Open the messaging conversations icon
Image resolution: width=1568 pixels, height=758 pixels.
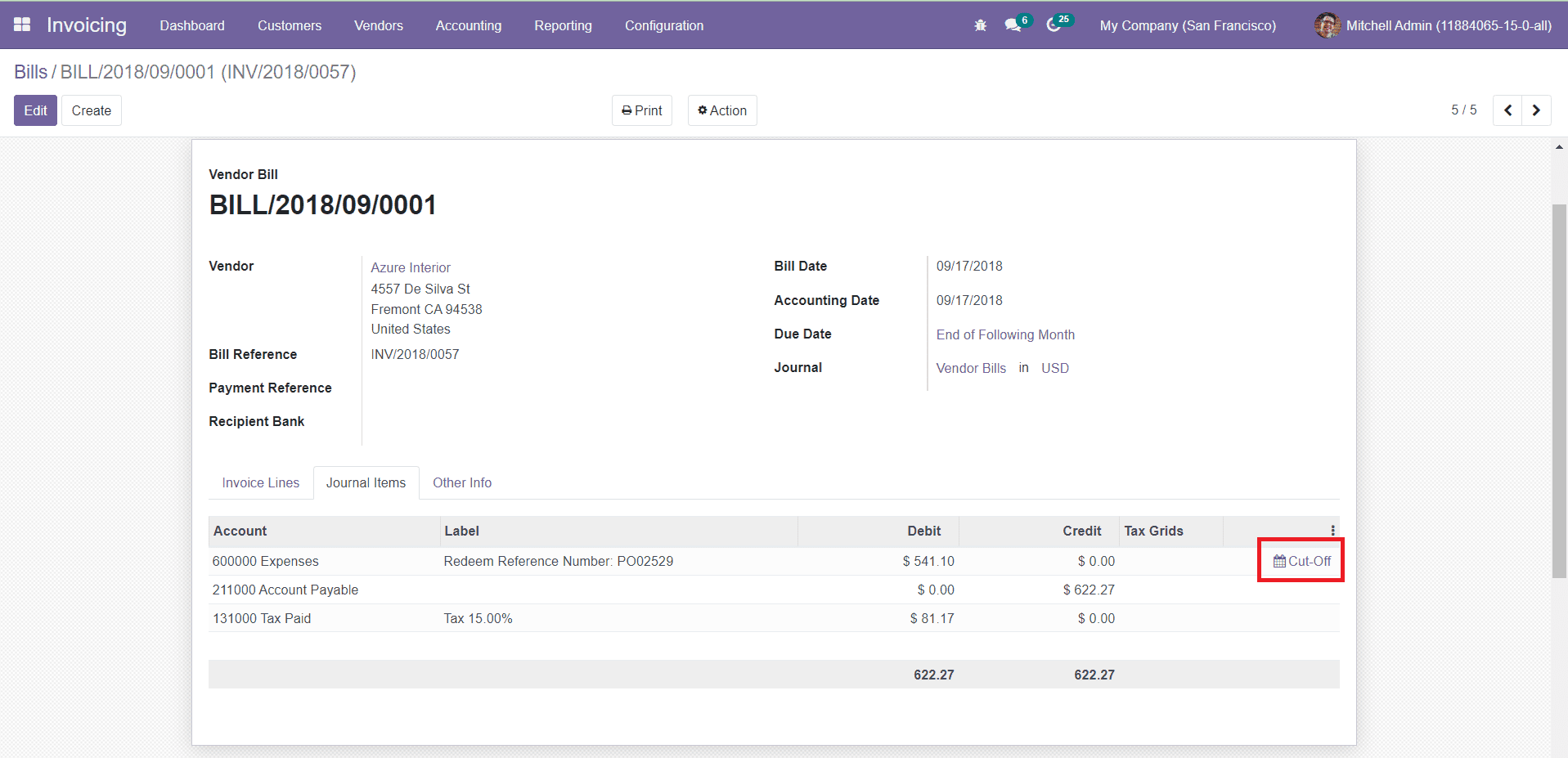coord(1013,25)
